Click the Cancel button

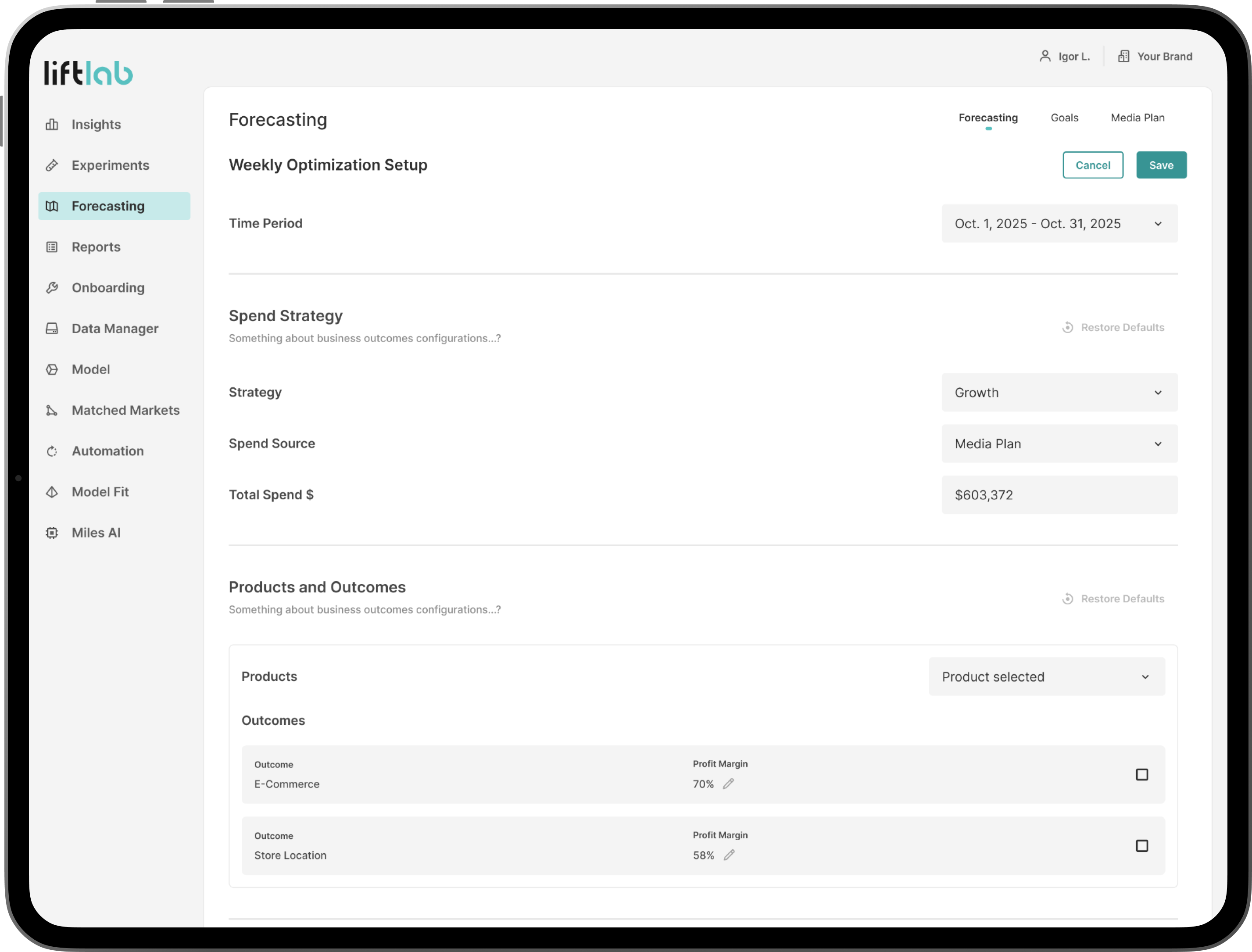pos(1092,165)
